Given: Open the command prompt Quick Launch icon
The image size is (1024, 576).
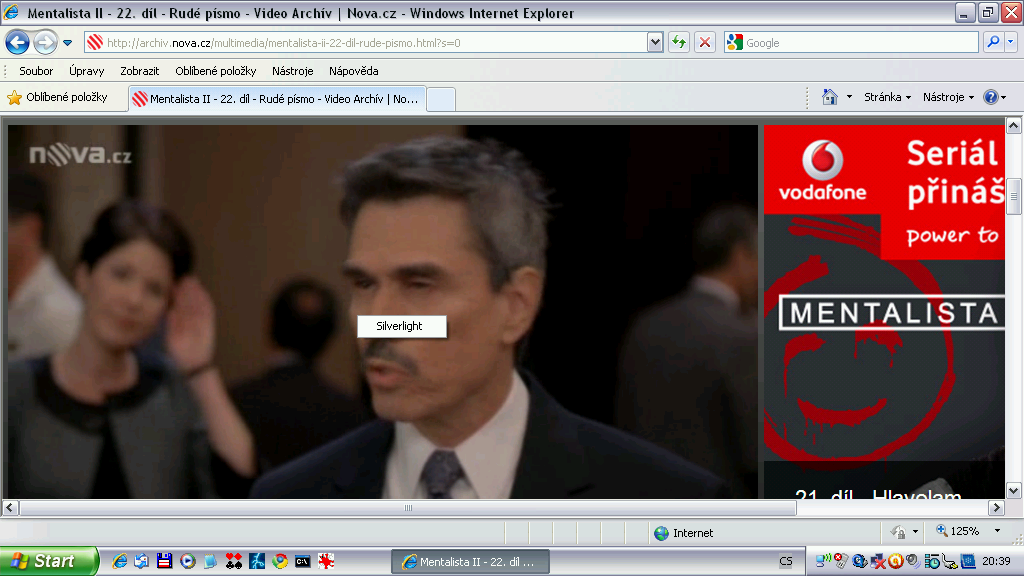Looking at the screenshot, I should 302,561.
